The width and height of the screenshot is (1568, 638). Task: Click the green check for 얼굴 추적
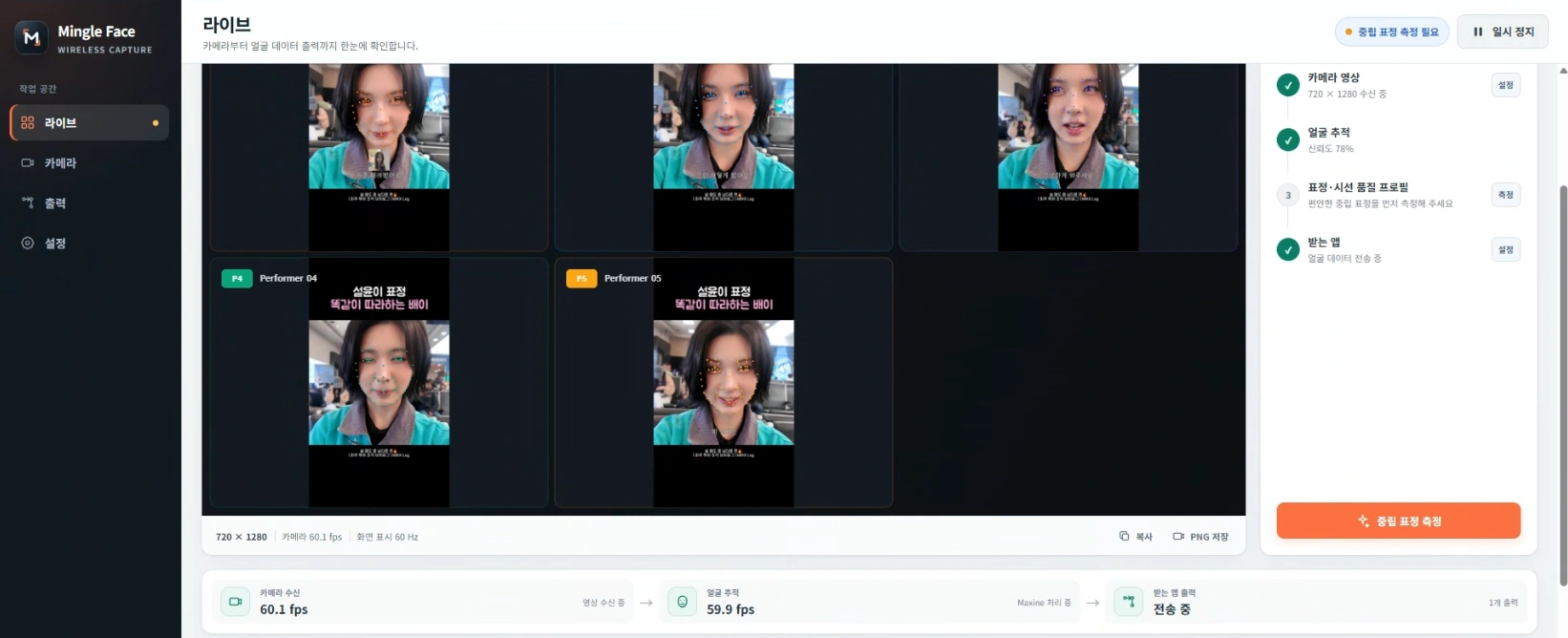[1288, 139]
